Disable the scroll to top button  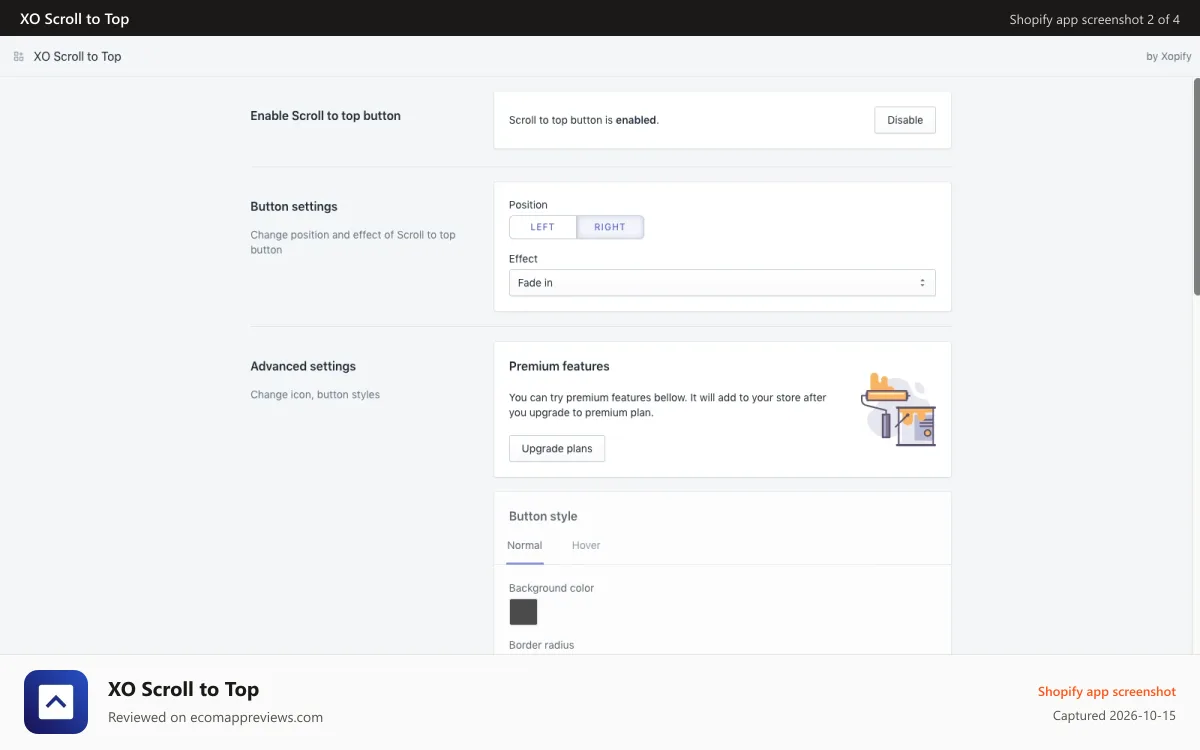coord(905,120)
